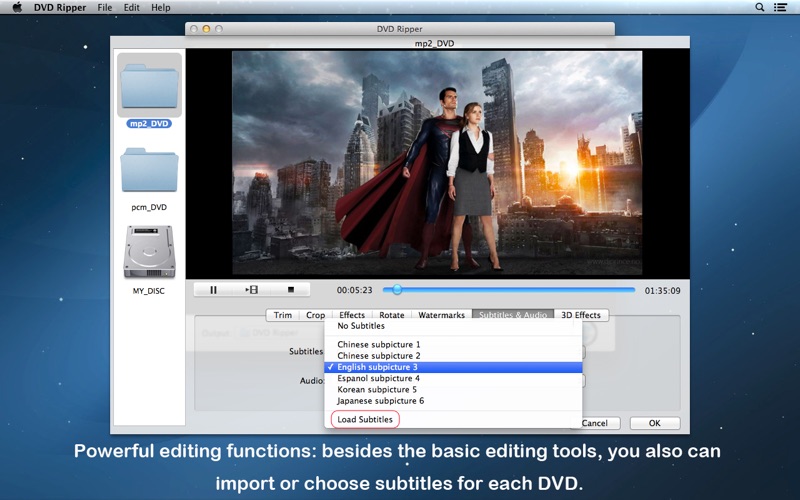This screenshot has width=800, height=500.
Task: Select the pcm_DVD folder icon
Action: click(x=149, y=170)
